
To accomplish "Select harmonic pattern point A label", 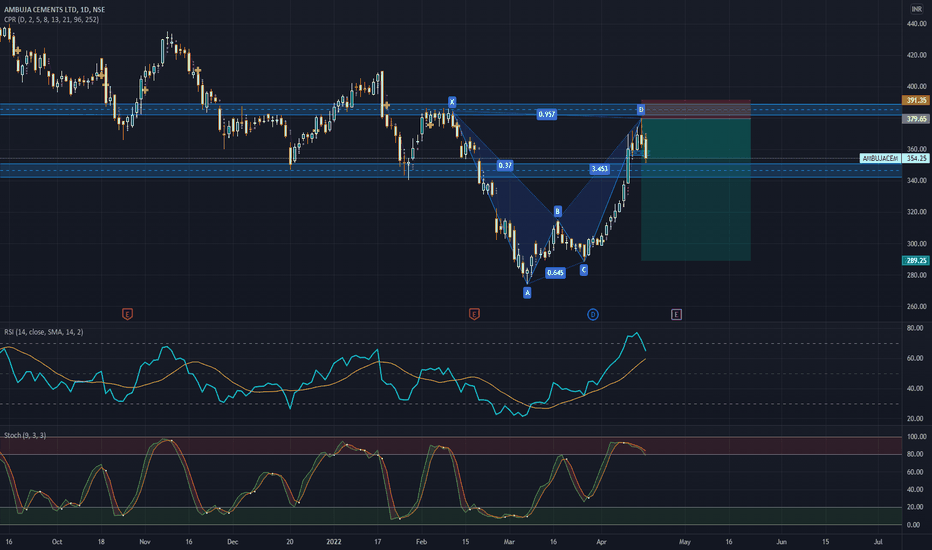I will [x=527, y=293].
